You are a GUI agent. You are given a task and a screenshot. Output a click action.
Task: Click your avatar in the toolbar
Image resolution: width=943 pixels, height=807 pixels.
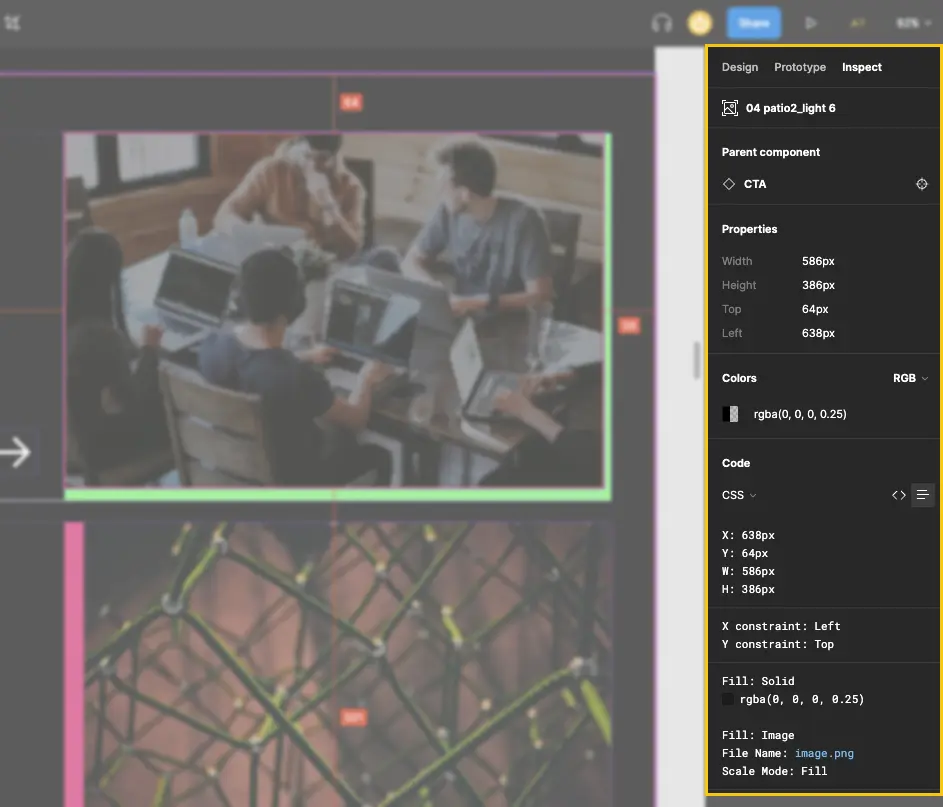click(x=699, y=22)
